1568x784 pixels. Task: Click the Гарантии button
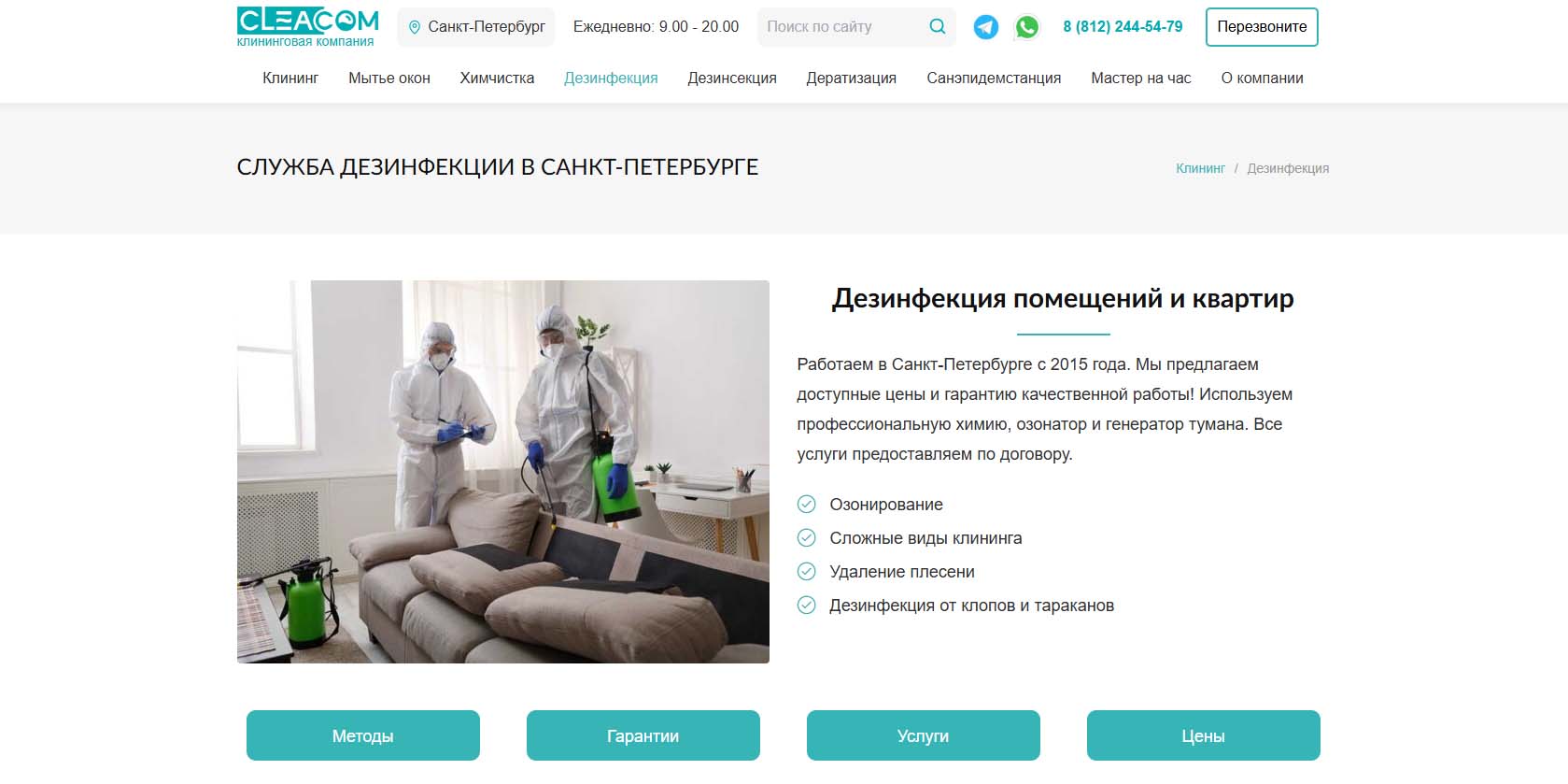coord(643,735)
